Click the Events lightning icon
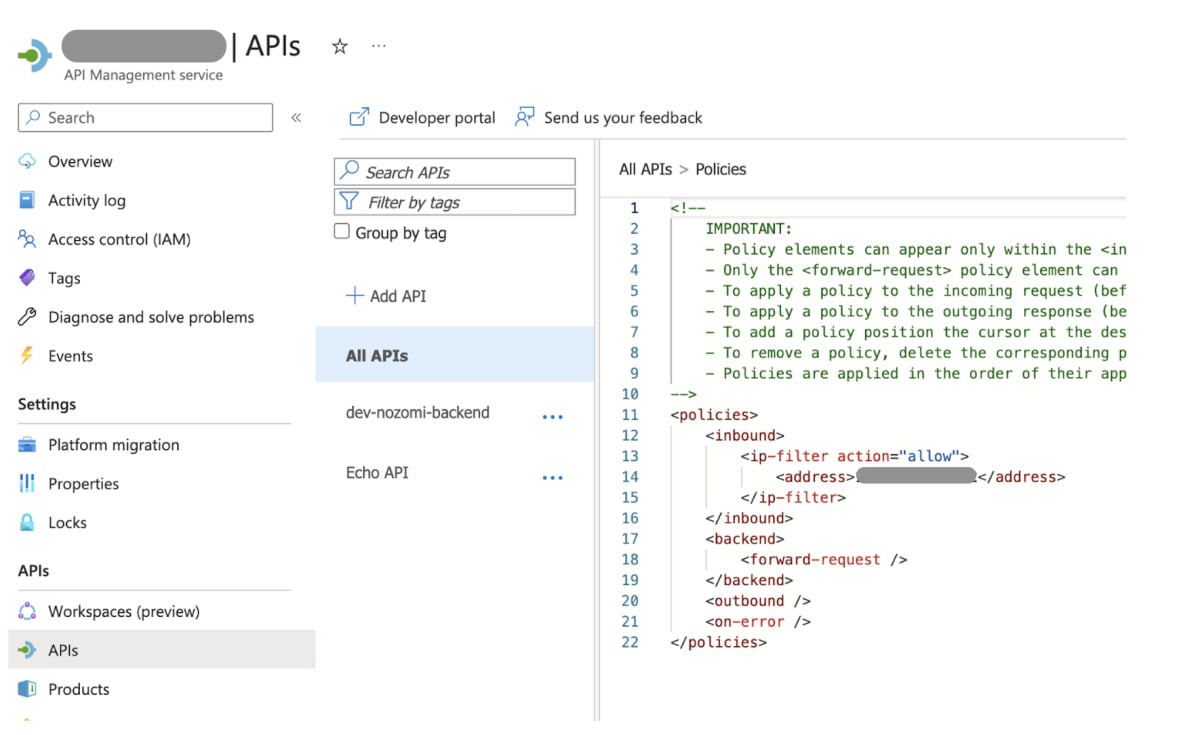 click(x=28, y=356)
